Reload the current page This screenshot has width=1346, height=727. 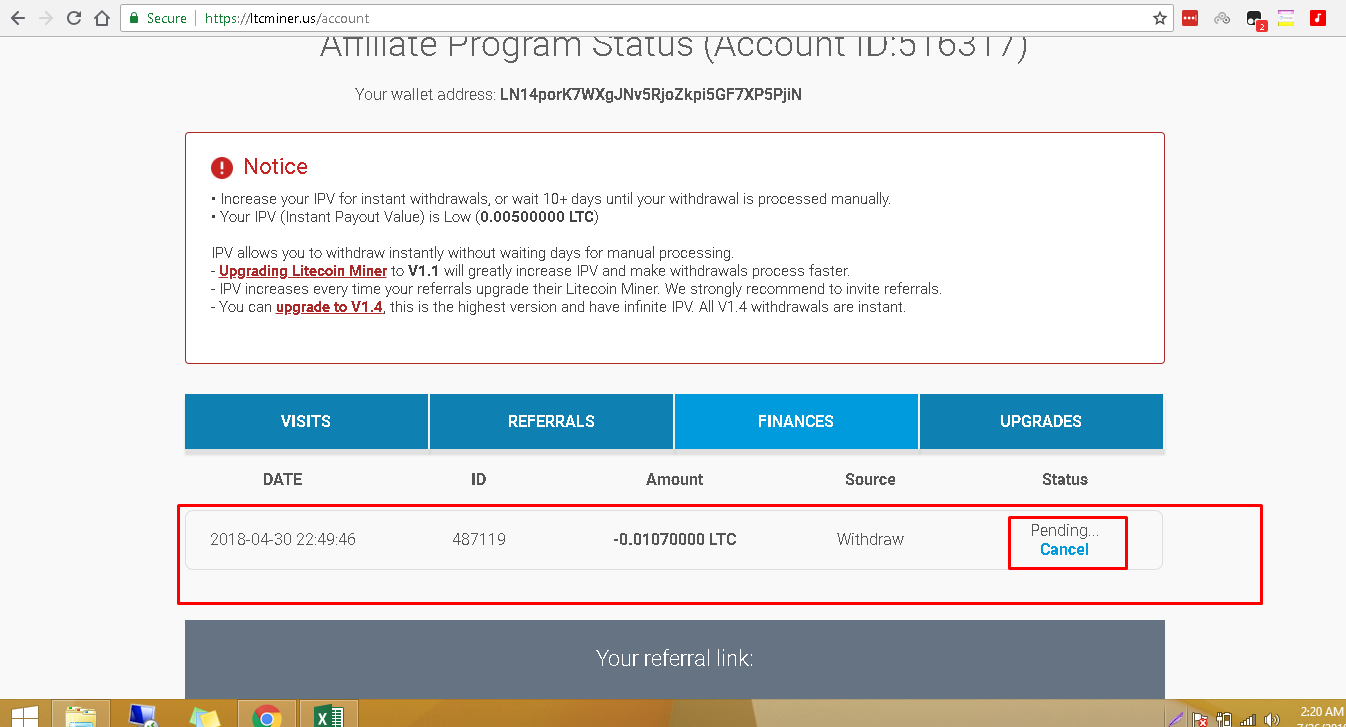click(74, 18)
